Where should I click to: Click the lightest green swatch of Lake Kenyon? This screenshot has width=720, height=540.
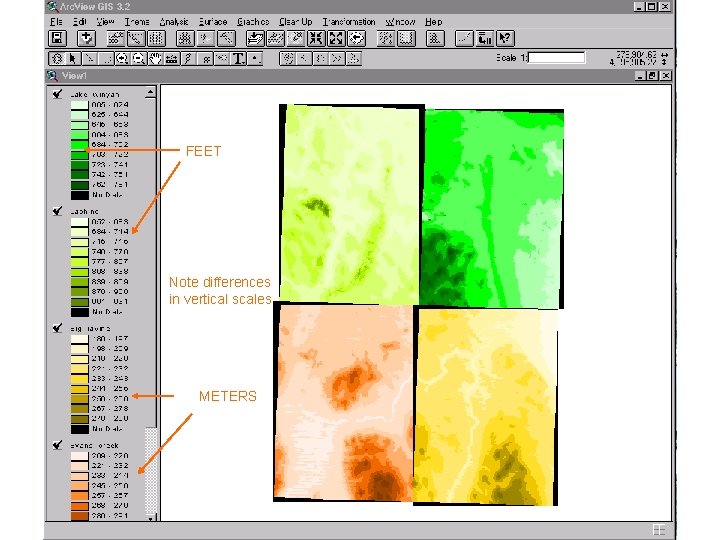point(79,105)
